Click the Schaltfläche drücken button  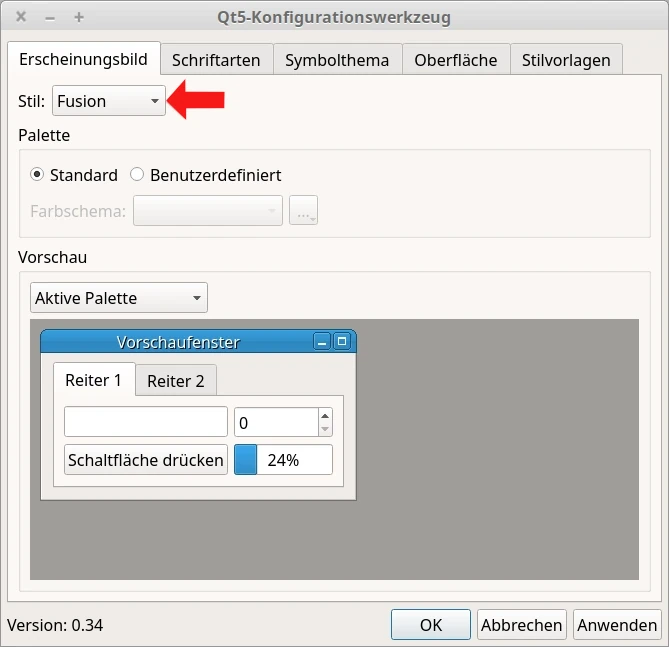coord(146,460)
